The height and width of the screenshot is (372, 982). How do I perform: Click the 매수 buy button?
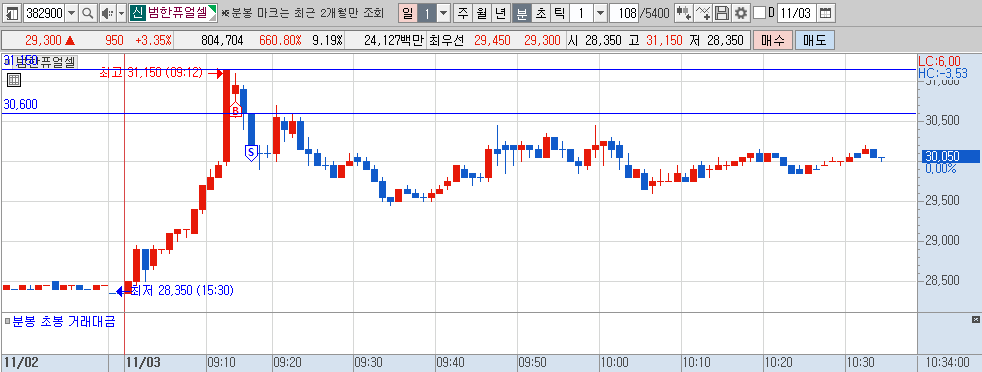(x=773, y=41)
